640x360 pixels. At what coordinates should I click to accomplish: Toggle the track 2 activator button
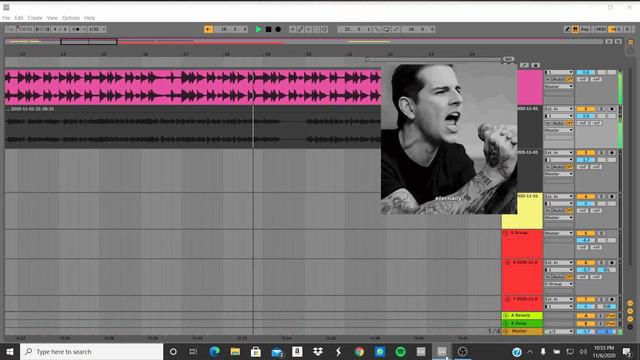click(586, 109)
